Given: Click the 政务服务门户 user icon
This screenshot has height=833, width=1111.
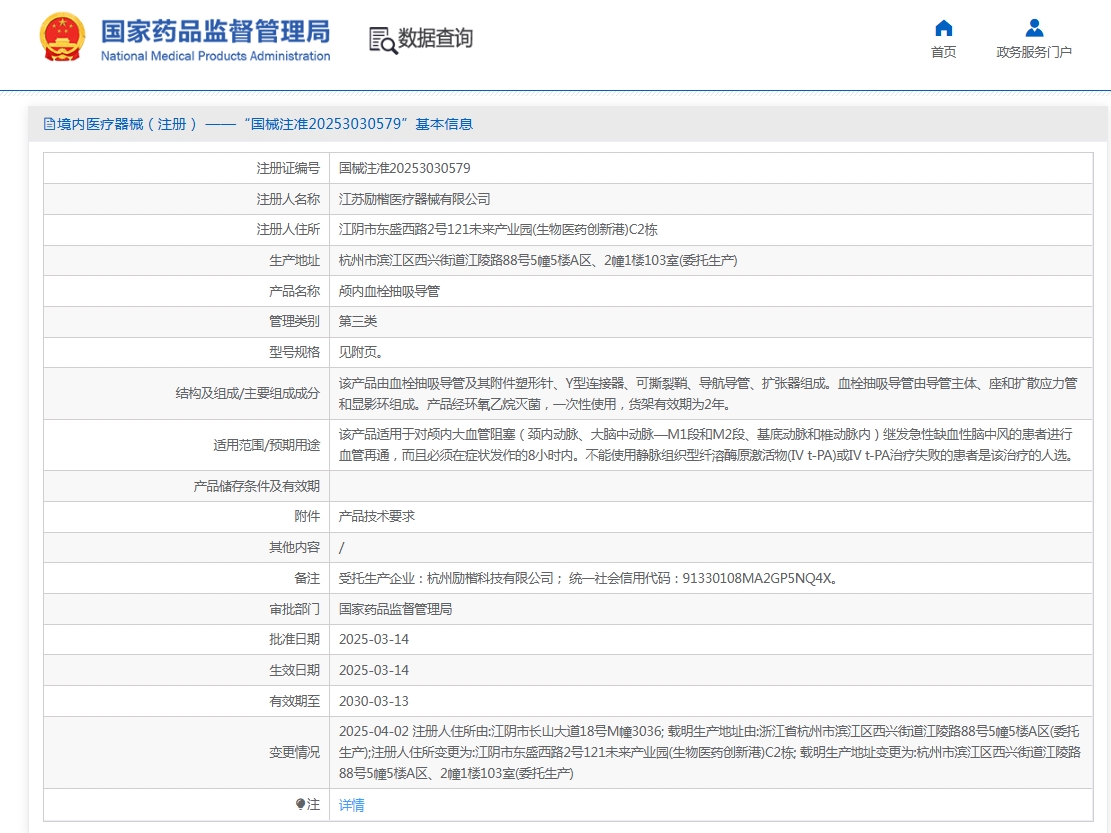Looking at the screenshot, I should click(1034, 28).
